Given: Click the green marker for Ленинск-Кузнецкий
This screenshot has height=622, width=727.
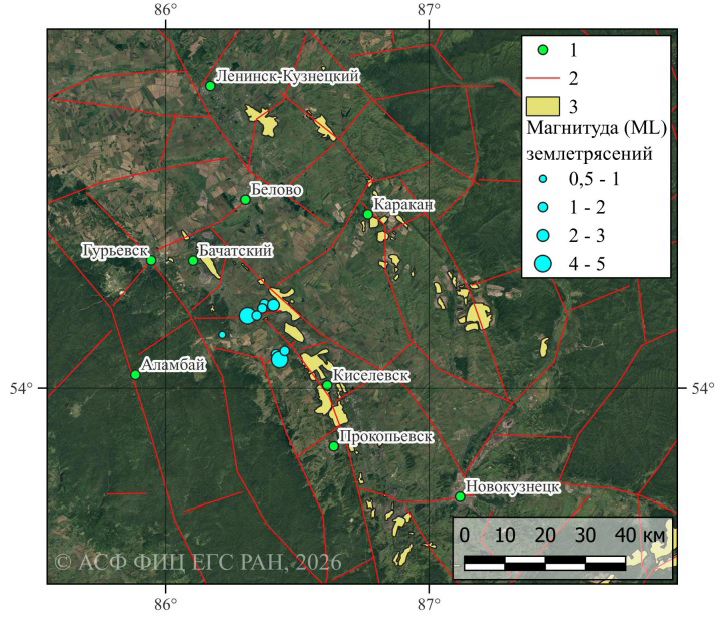Looking at the screenshot, I should point(210,86).
